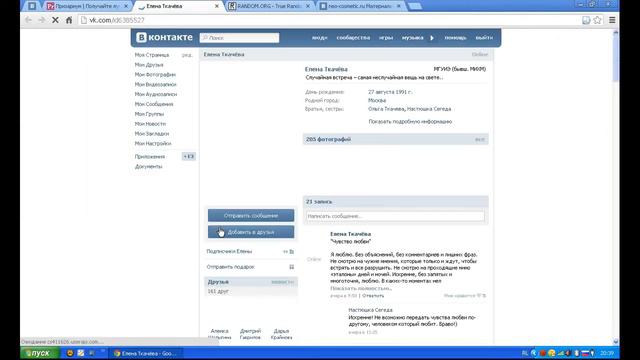
Task: Click first quick-launch icon beside Пуск
Action: point(70,353)
